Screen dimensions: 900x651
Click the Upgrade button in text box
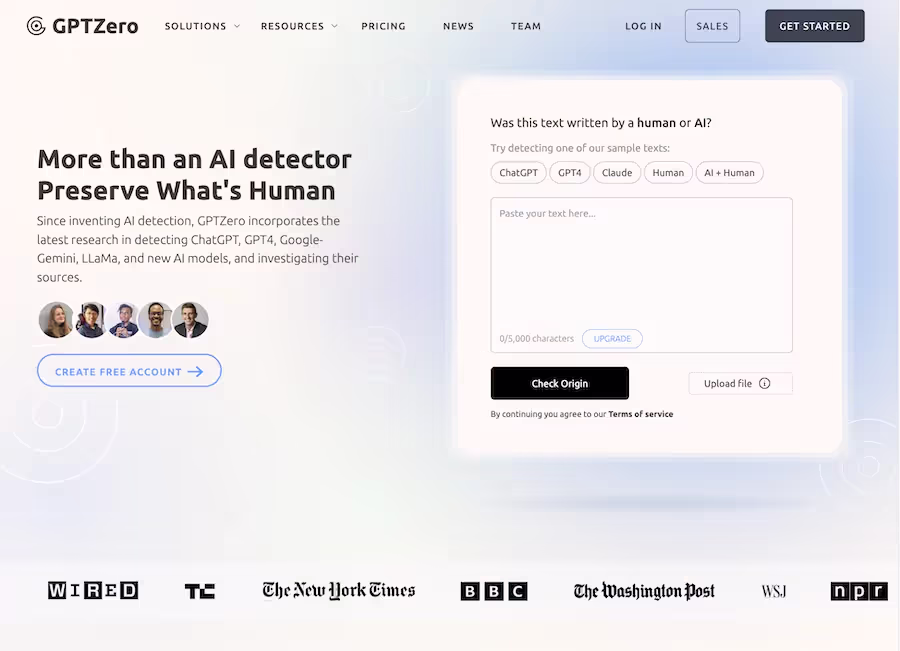tap(612, 339)
